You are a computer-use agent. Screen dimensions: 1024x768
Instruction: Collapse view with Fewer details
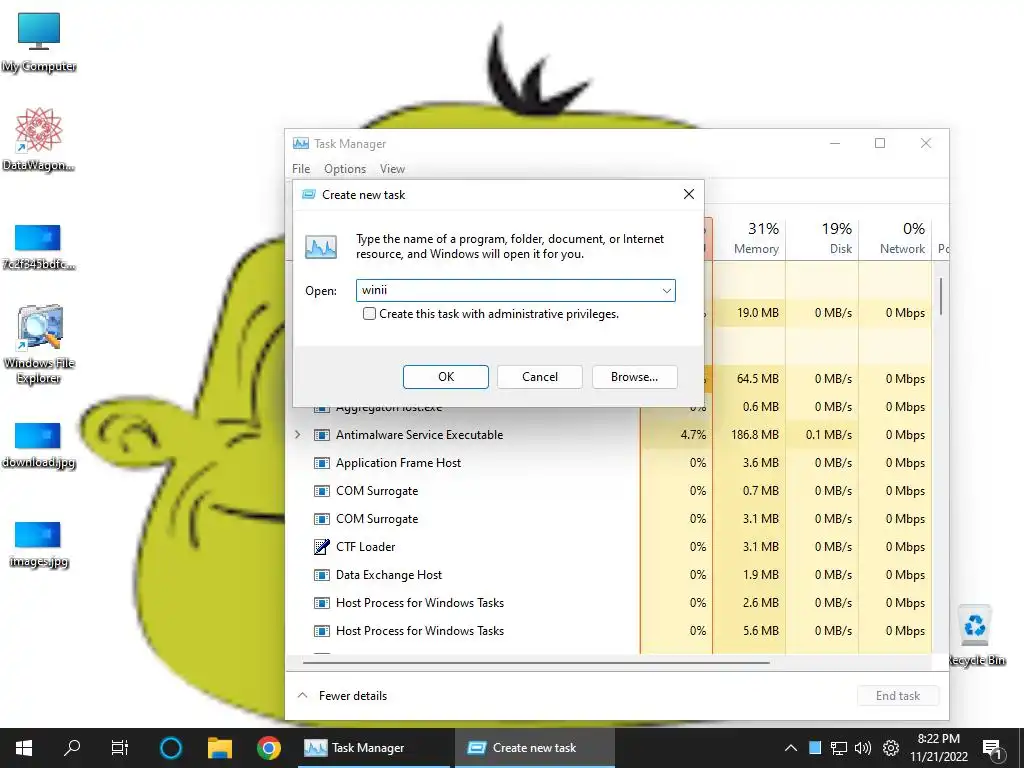342,696
